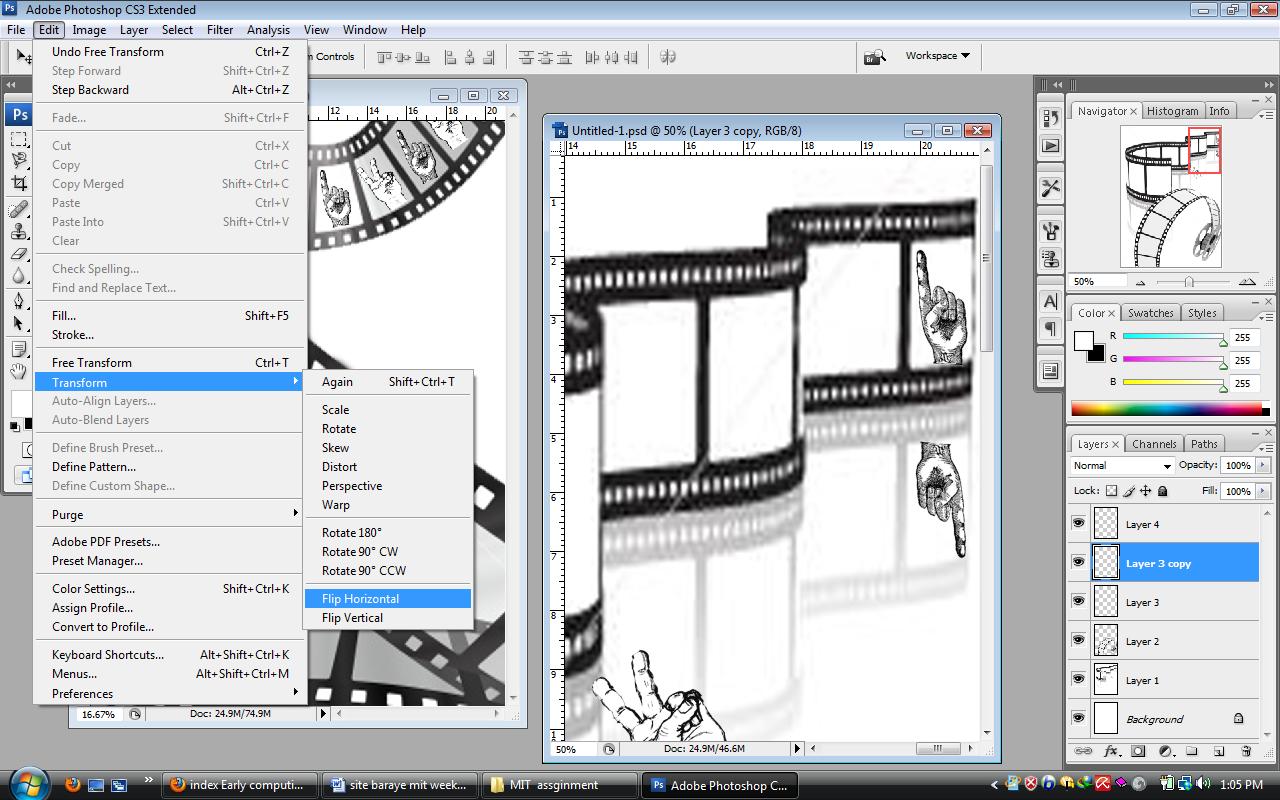This screenshot has height=800, width=1280.
Task: Click the Navigator thumbnail preview
Action: (x=1172, y=197)
